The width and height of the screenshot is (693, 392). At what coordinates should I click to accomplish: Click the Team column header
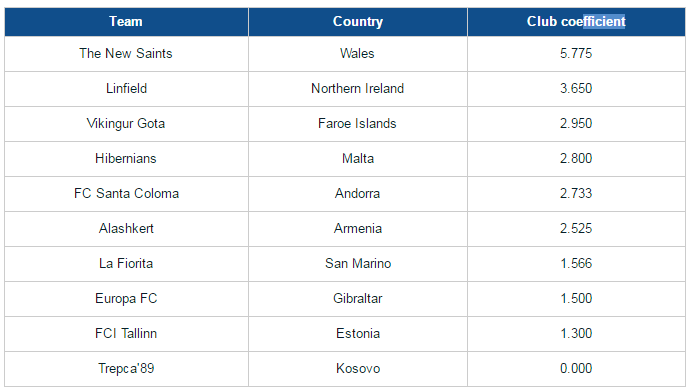[x=126, y=22]
